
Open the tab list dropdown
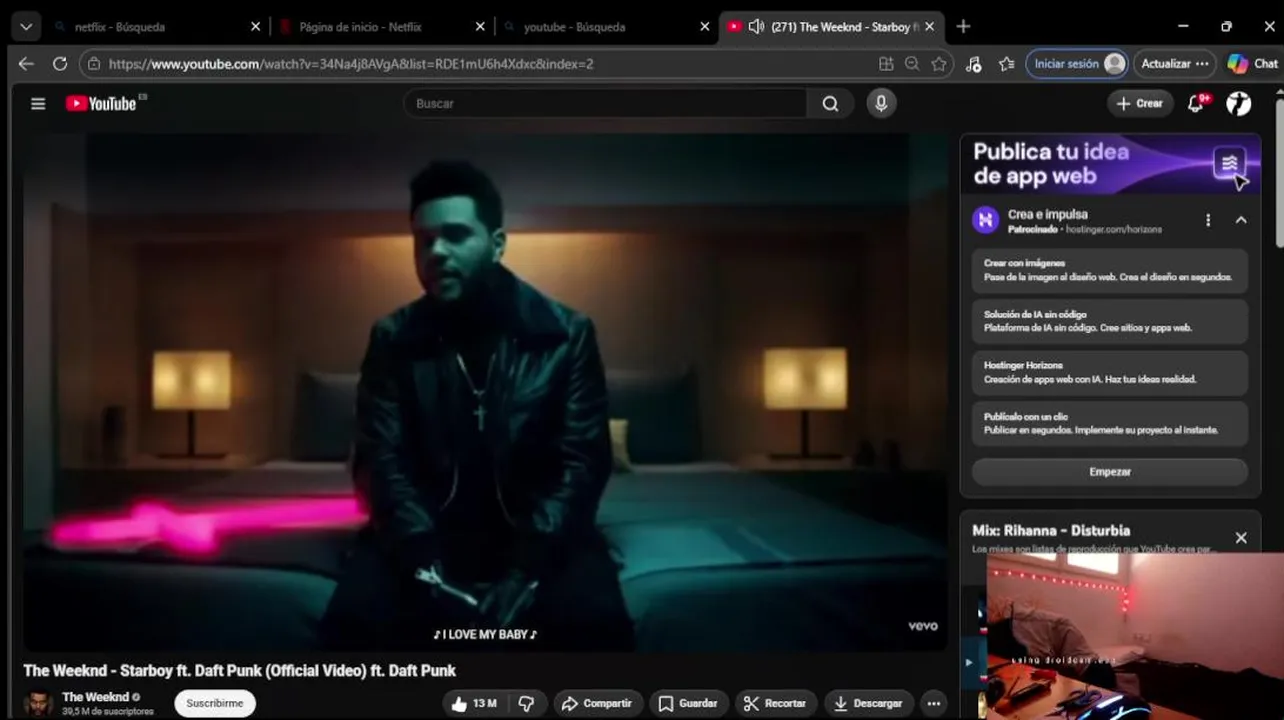(26, 27)
